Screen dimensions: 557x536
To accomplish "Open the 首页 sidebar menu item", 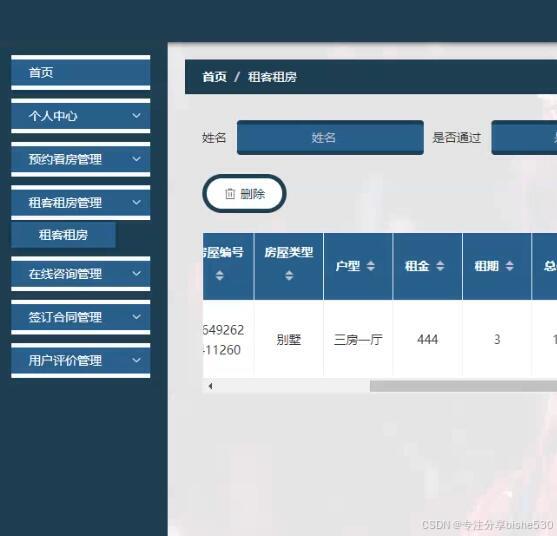I will pyautogui.click(x=81, y=72).
